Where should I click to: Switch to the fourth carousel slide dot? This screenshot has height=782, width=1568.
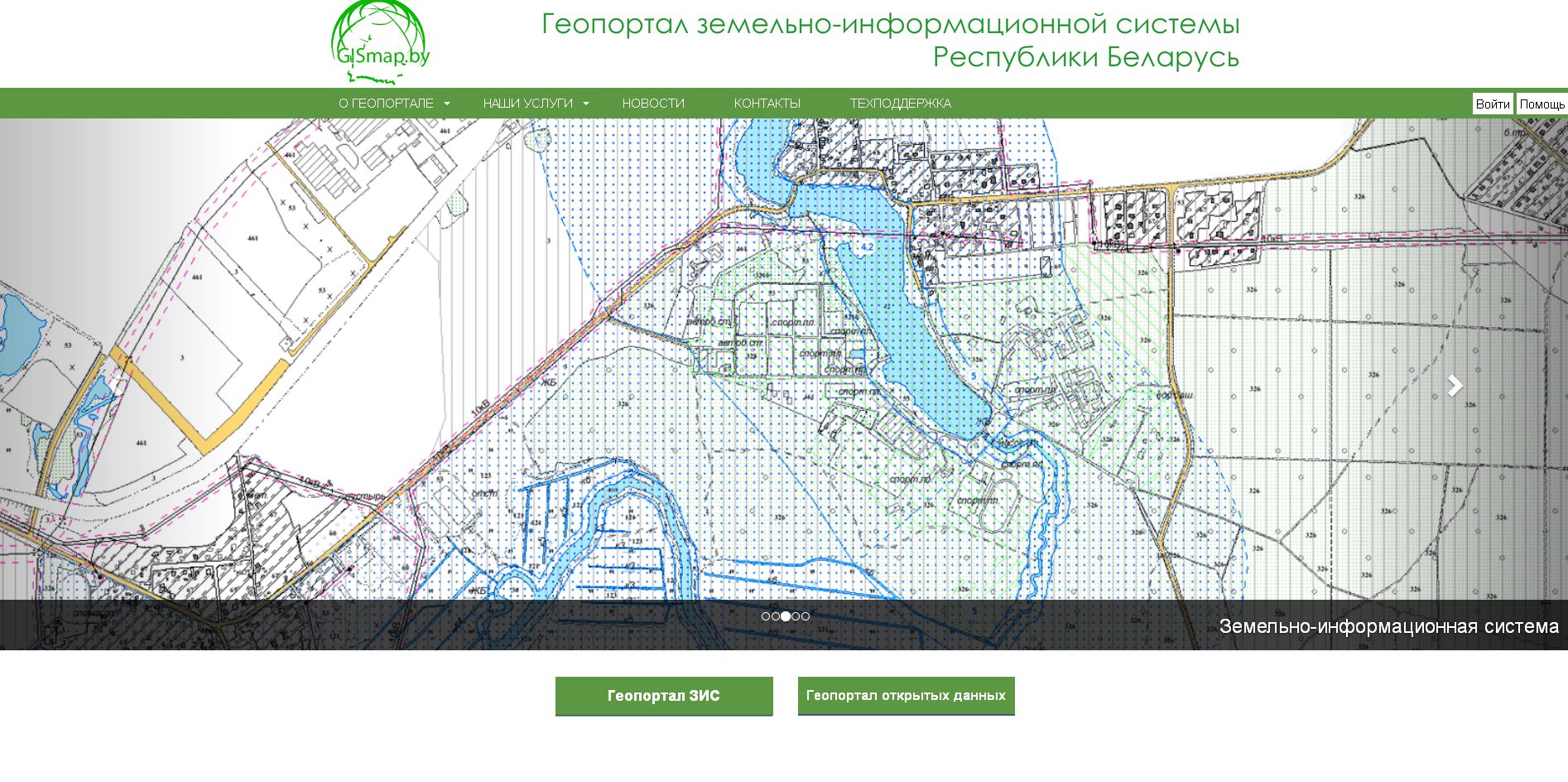click(796, 616)
